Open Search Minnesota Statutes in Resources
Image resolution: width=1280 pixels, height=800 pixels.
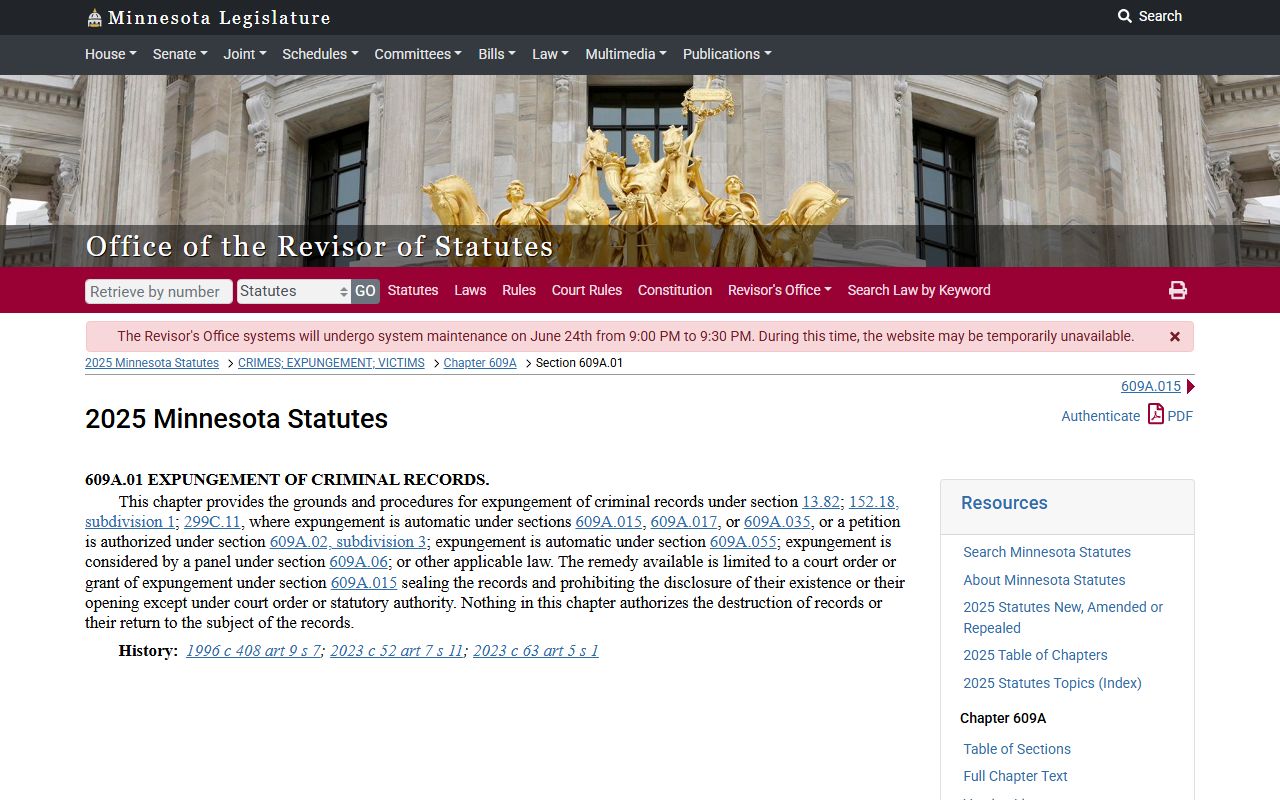[1047, 552]
